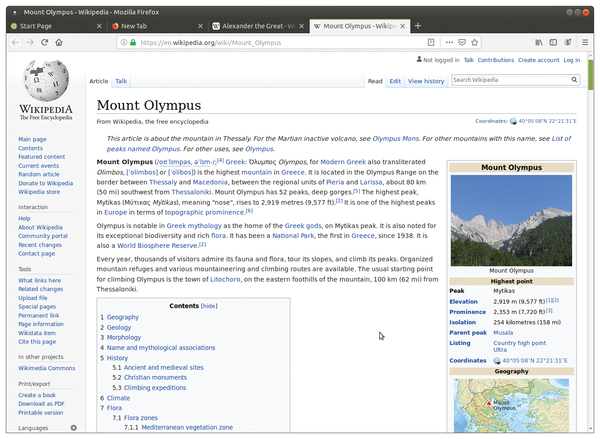Image resolution: width=600 pixels, height=439 pixels.
Task: Open the article Talk tab
Action: coord(121,81)
